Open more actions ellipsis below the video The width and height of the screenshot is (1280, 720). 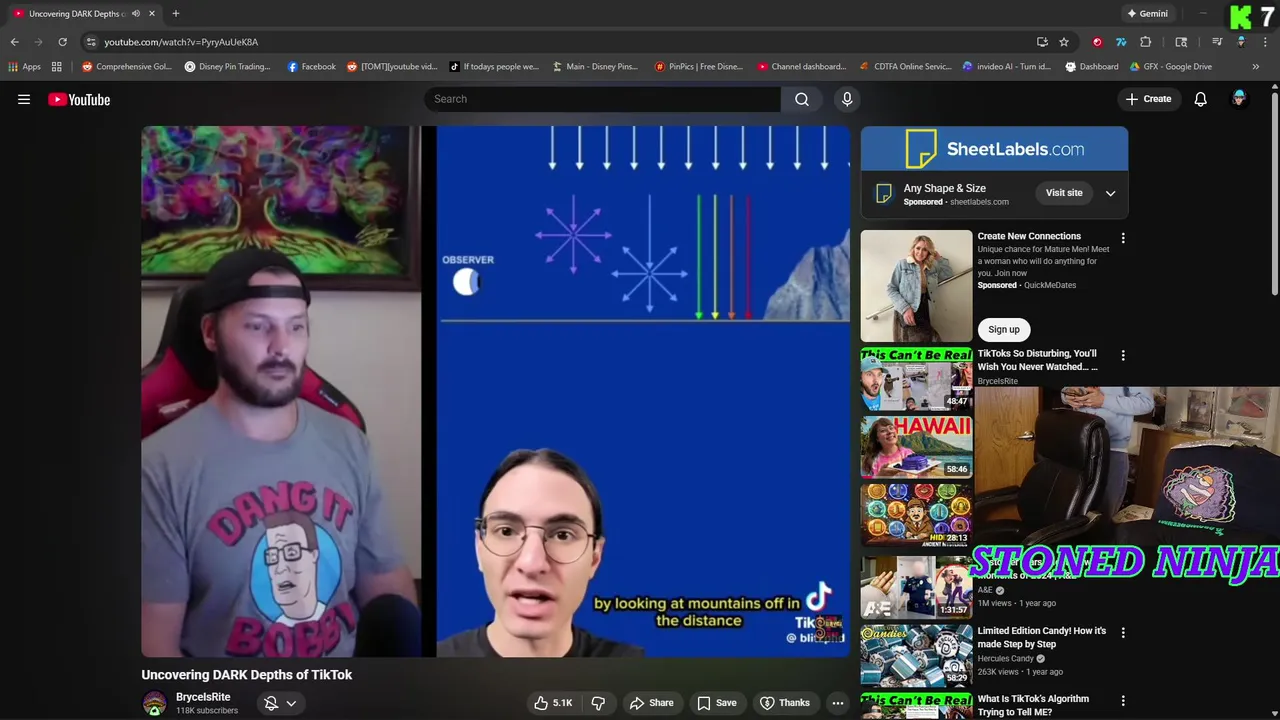point(838,703)
